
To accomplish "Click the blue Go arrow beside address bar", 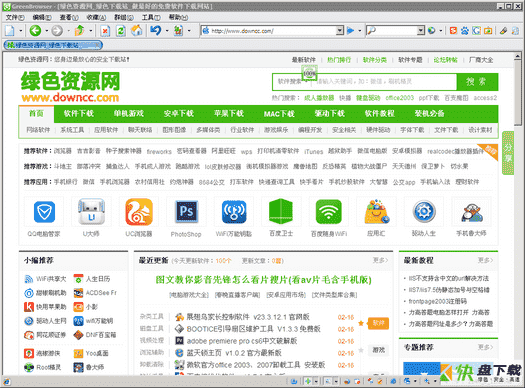I will coord(350,31).
